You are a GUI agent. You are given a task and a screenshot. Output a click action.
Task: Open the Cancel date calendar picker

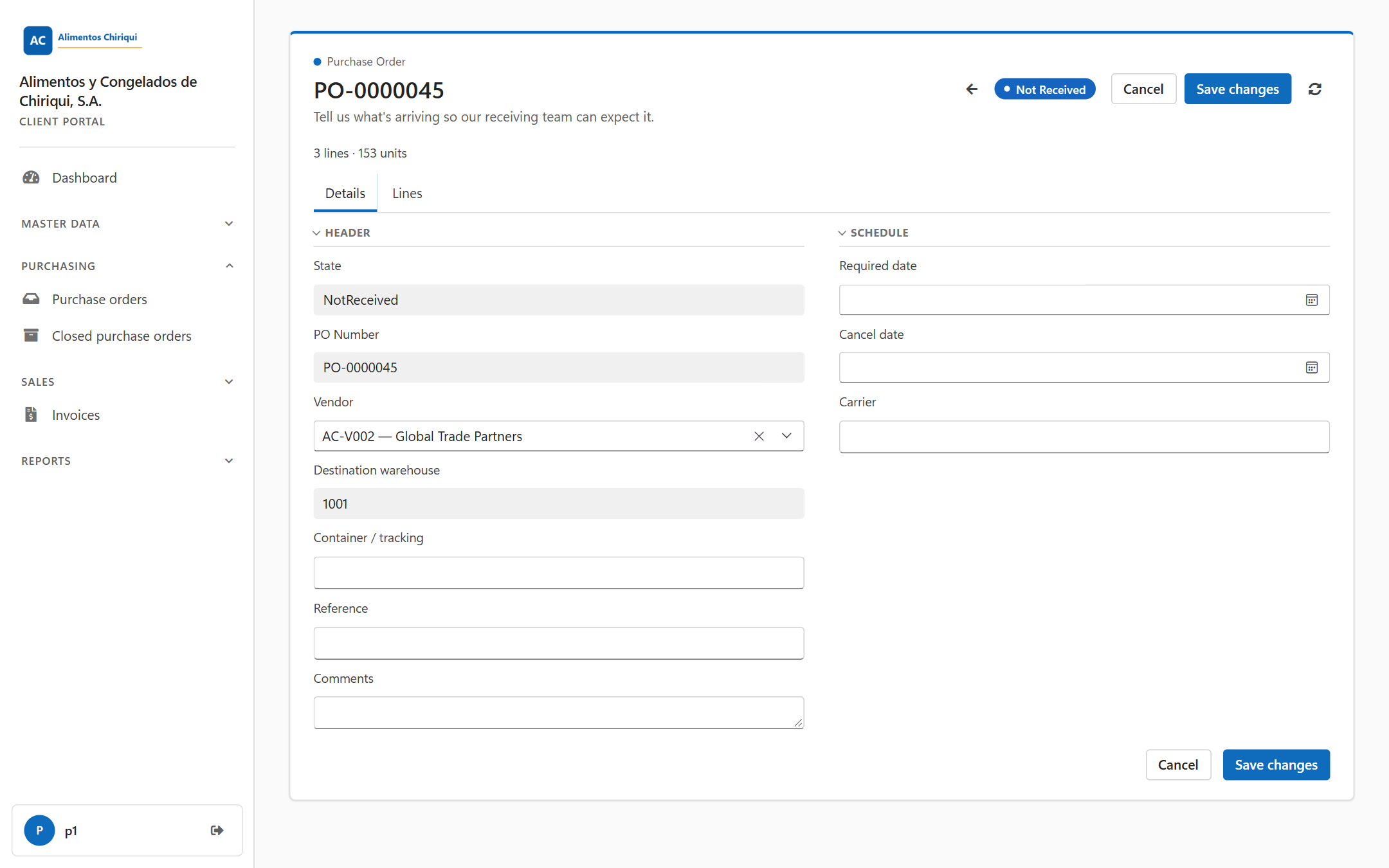click(x=1312, y=367)
